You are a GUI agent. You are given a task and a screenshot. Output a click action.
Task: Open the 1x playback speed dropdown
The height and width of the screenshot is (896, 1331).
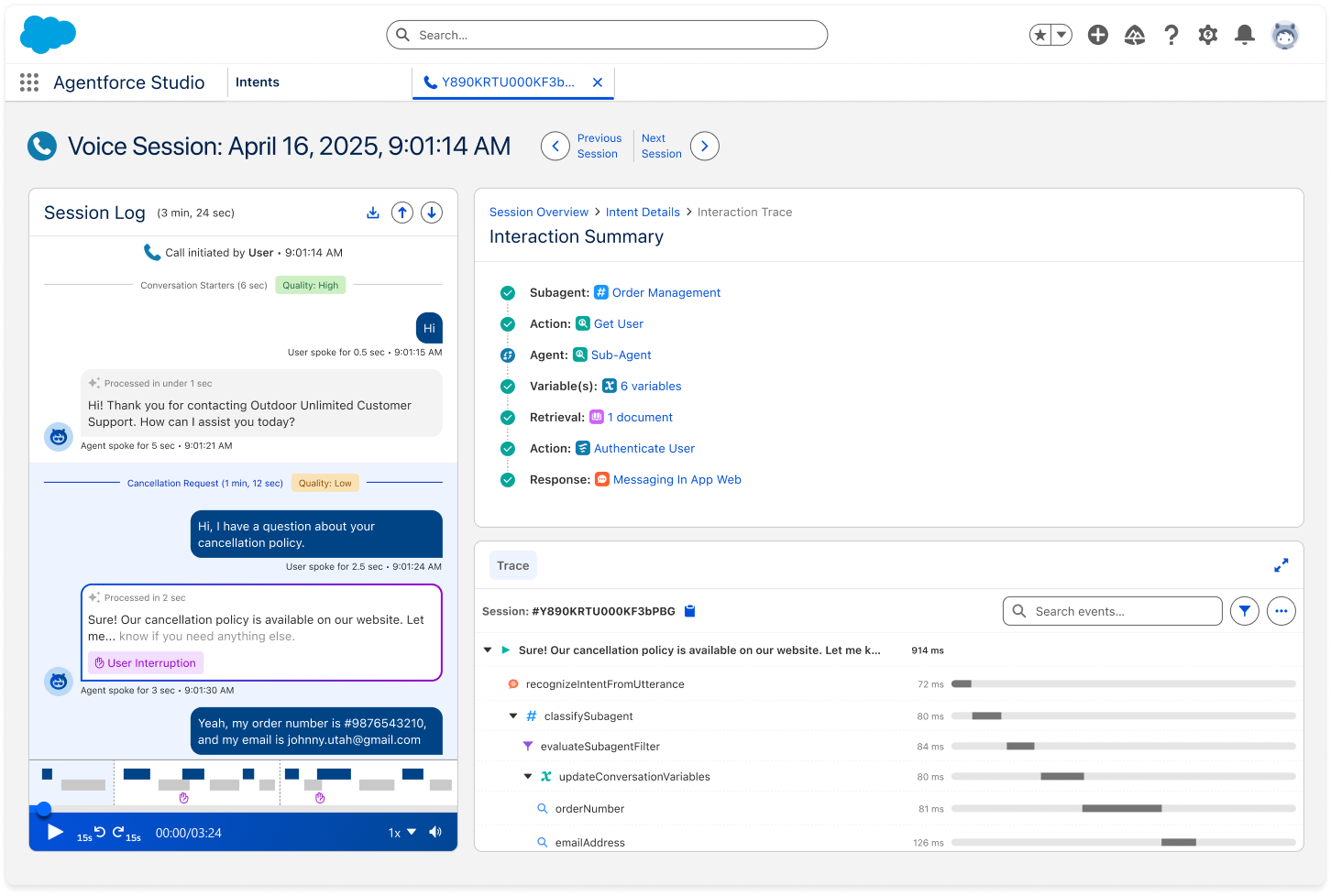click(402, 833)
